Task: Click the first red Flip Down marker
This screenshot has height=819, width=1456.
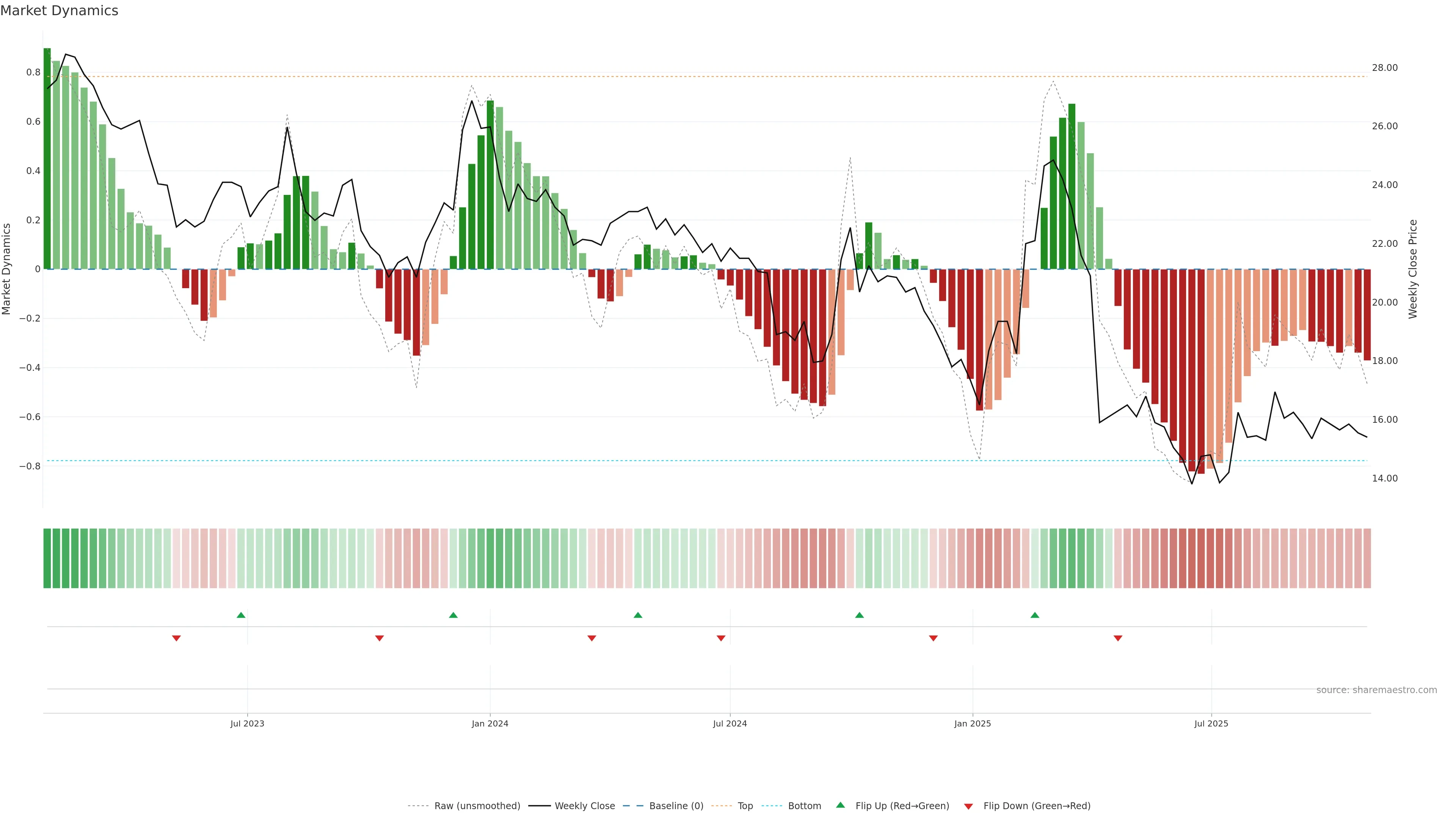Action: click(176, 638)
